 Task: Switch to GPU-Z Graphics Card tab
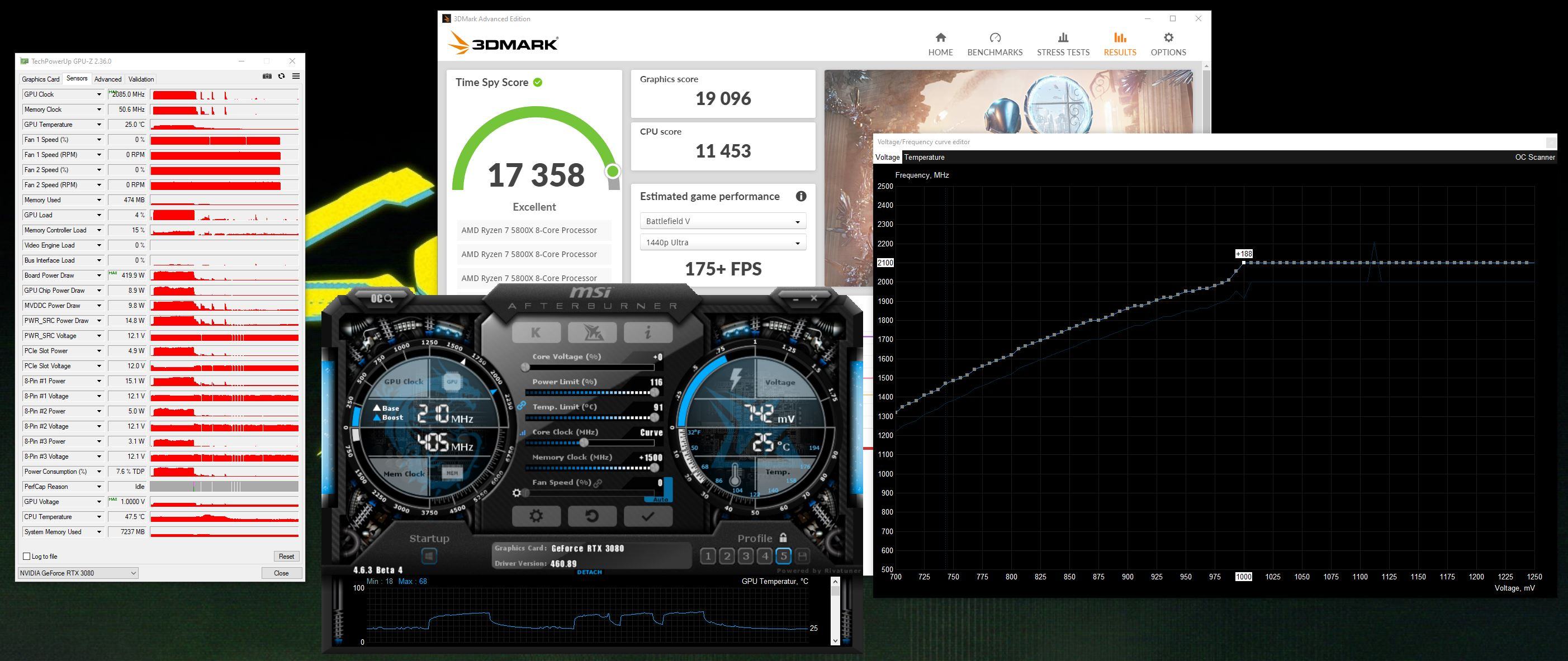41,79
